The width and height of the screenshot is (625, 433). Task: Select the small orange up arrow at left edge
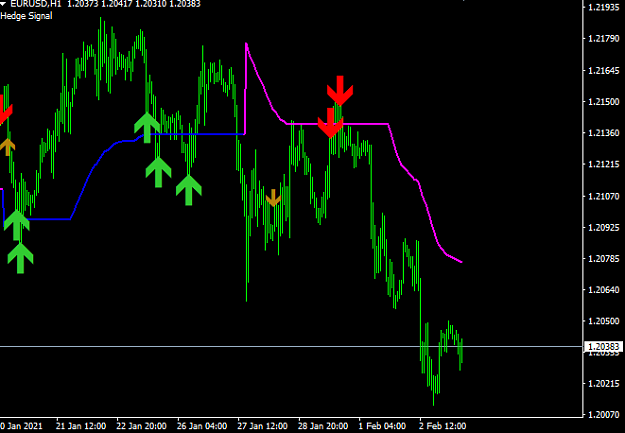click(7, 147)
